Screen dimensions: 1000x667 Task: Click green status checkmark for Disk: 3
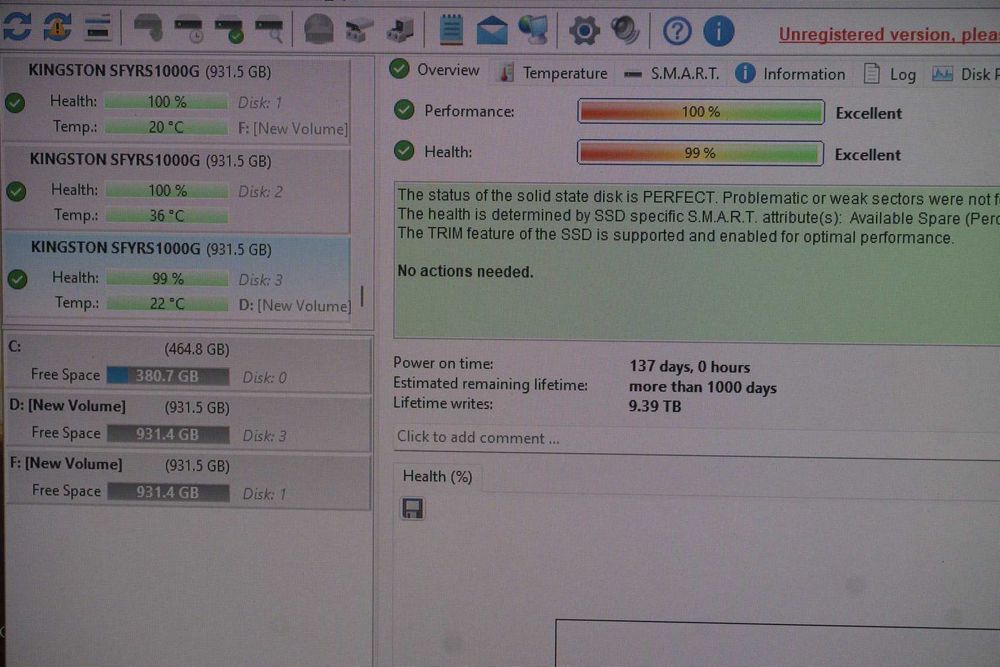(x=17, y=279)
